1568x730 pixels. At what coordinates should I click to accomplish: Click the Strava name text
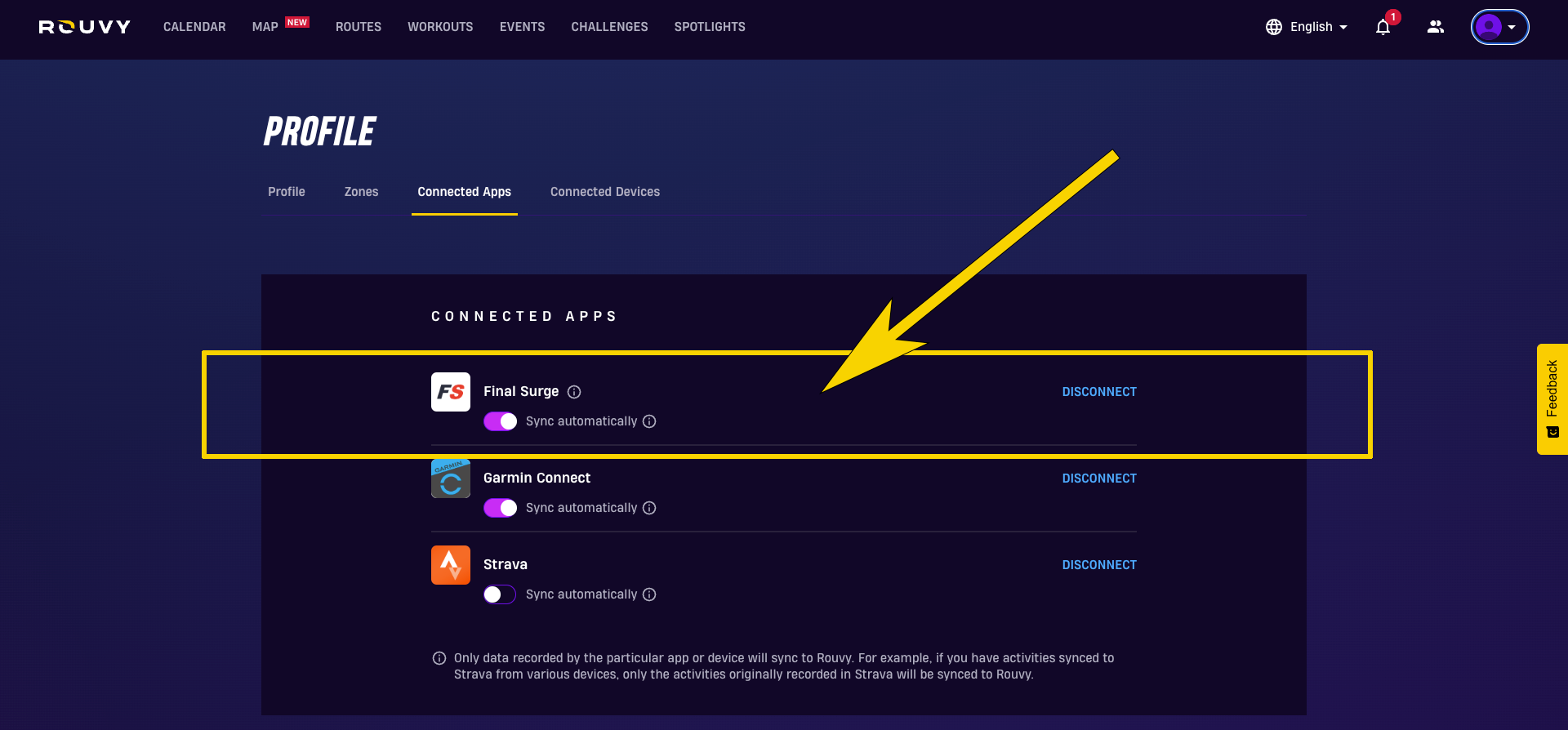[506, 565]
